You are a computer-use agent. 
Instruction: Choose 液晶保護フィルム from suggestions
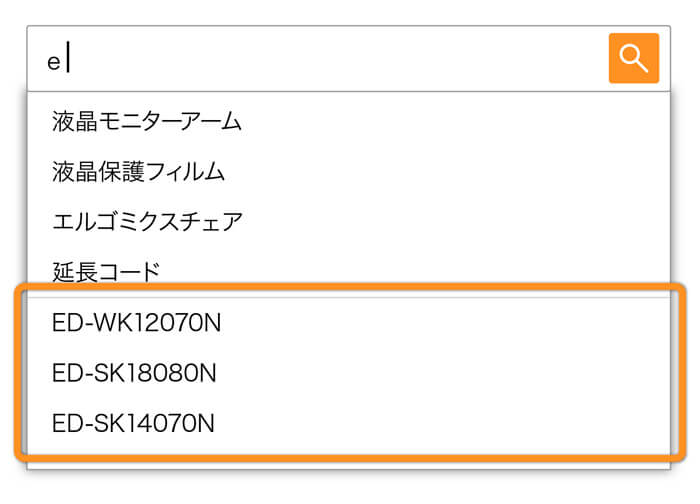click(x=348, y=171)
